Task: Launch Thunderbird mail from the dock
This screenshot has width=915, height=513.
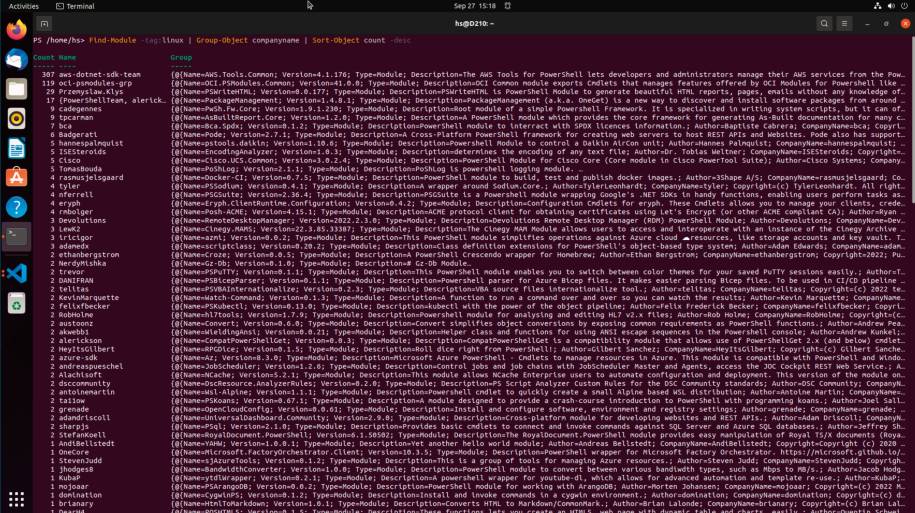Action: [x=16, y=59]
